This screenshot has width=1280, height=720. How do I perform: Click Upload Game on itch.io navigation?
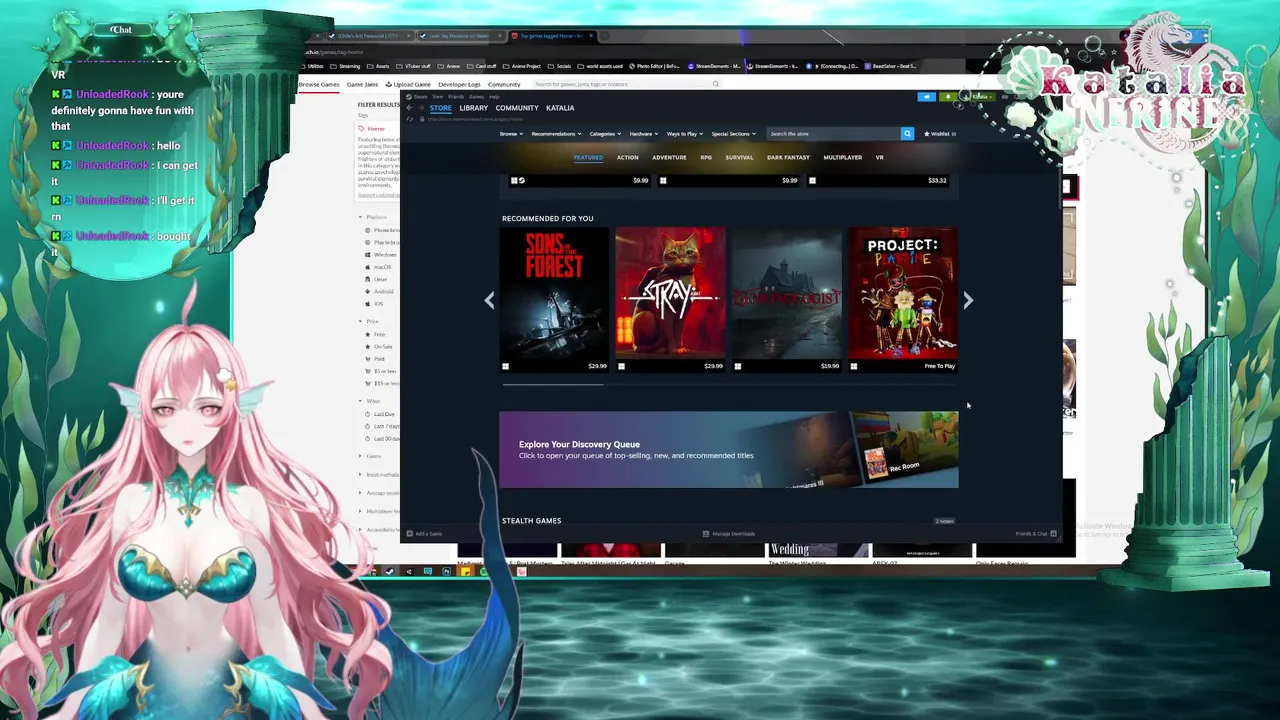pyautogui.click(x=408, y=84)
